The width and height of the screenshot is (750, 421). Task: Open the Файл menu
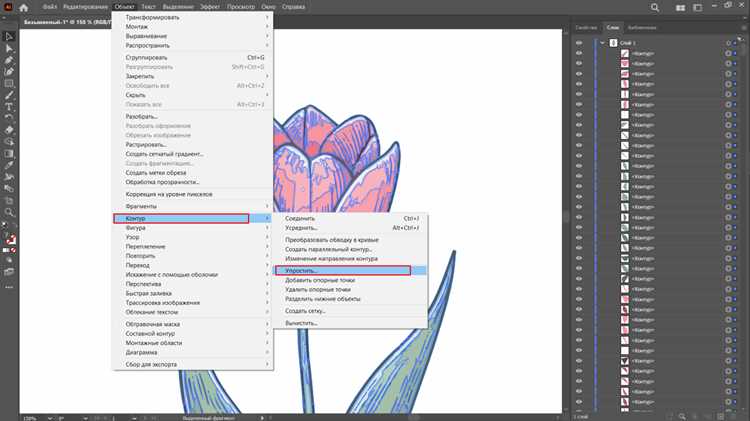[49, 7]
